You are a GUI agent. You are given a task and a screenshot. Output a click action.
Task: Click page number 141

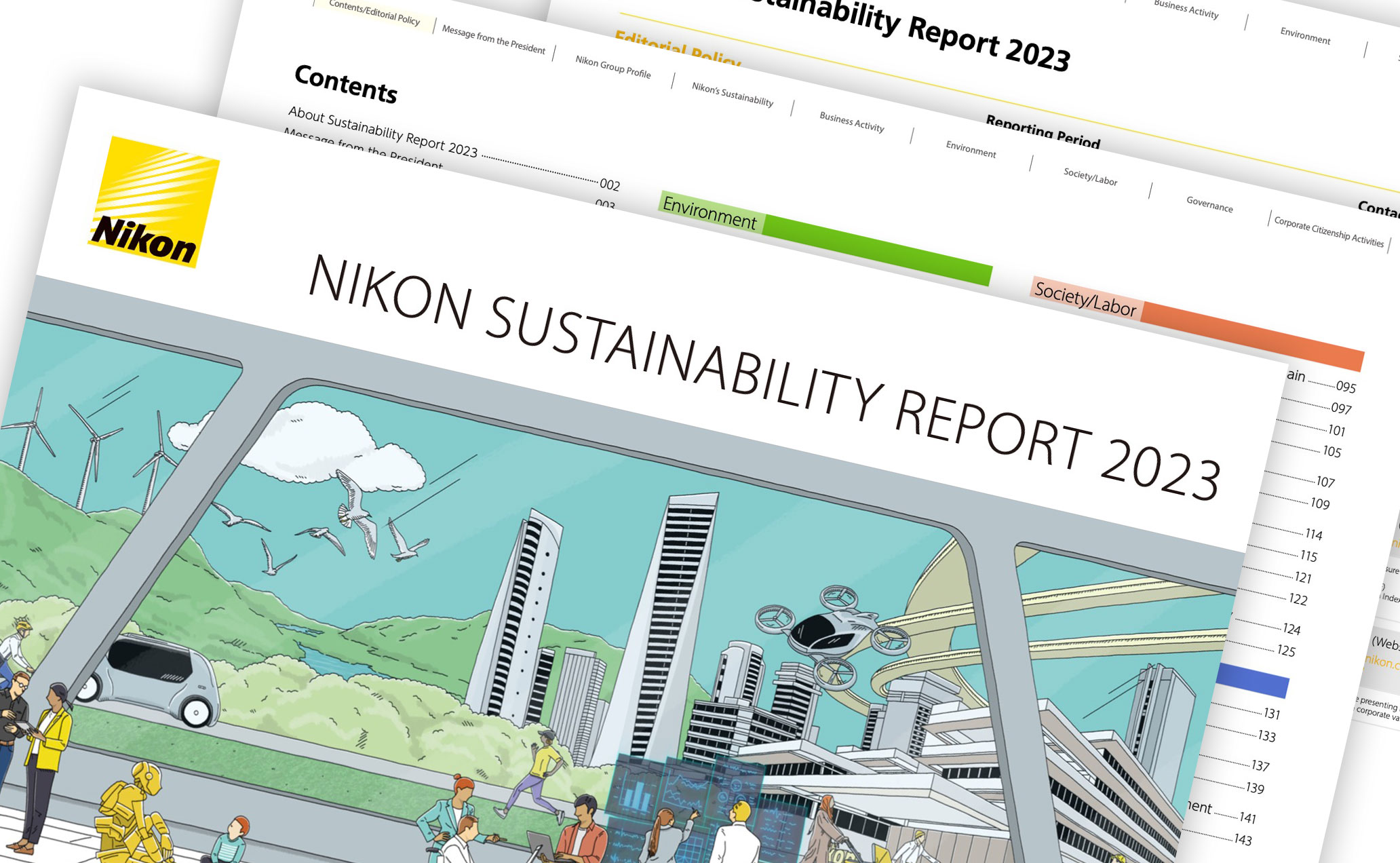click(1247, 818)
